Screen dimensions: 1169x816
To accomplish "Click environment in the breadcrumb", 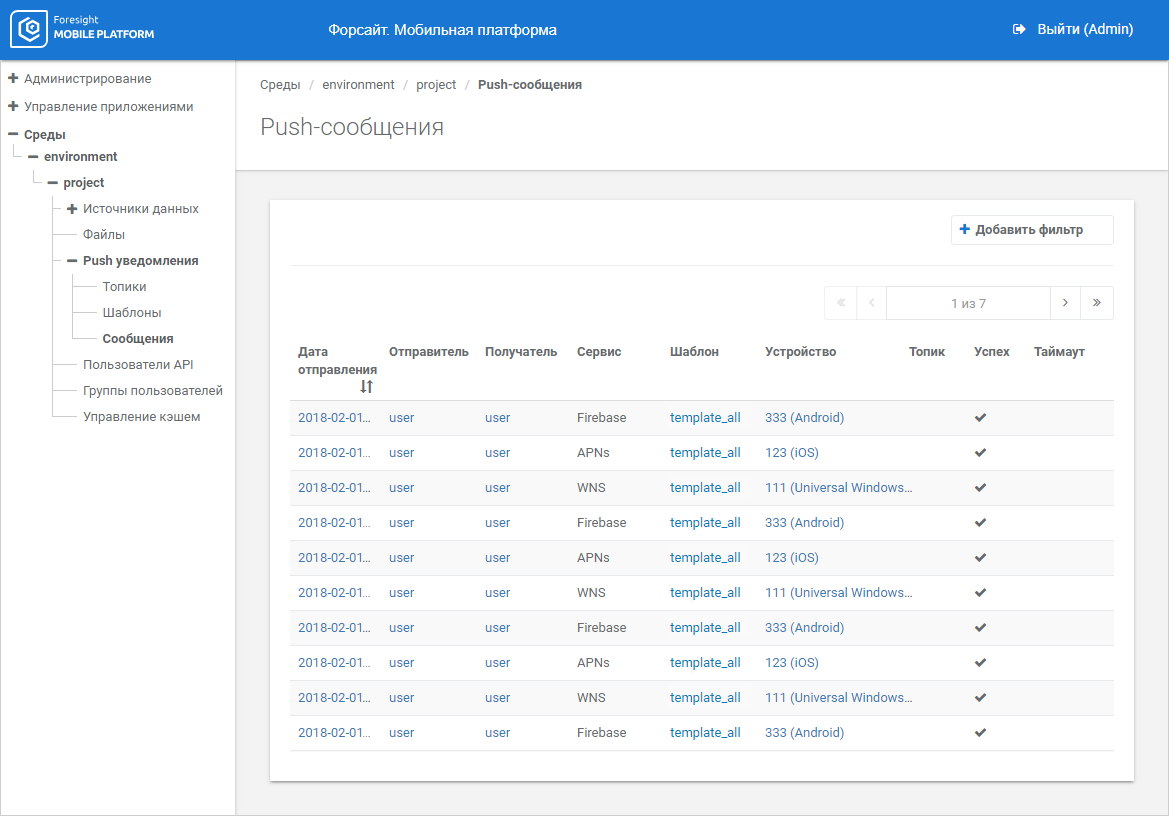I will pos(358,85).
